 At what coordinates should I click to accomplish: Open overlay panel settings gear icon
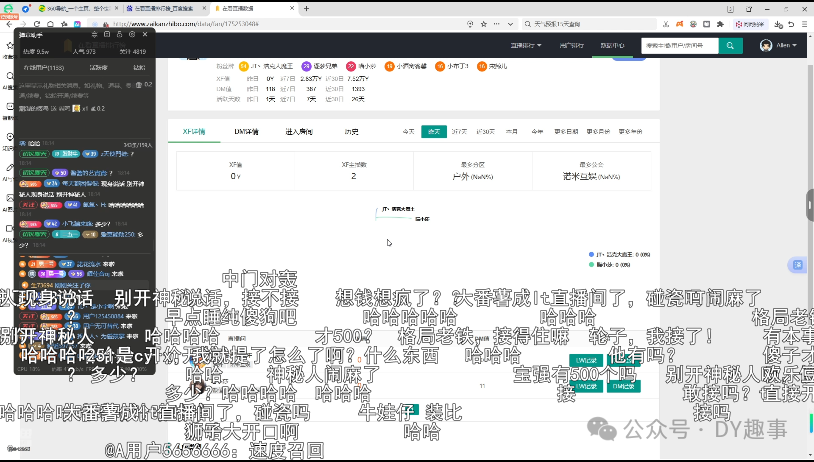(132, 34)
